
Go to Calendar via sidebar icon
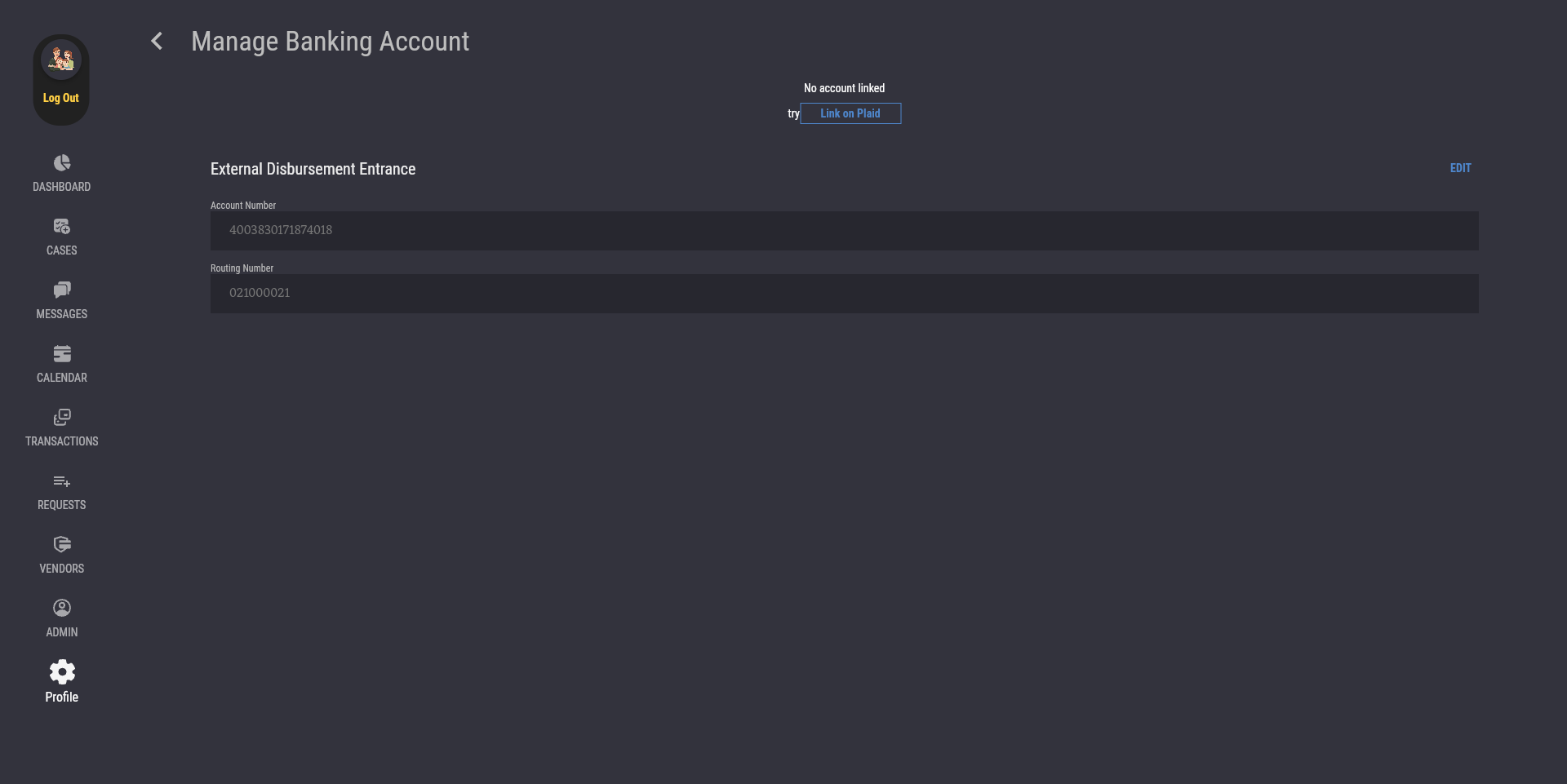62,354
